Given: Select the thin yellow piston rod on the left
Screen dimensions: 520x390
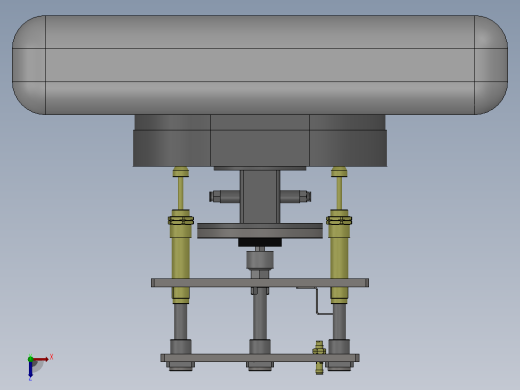Looking at the screenshot, I should coord(181,193).
